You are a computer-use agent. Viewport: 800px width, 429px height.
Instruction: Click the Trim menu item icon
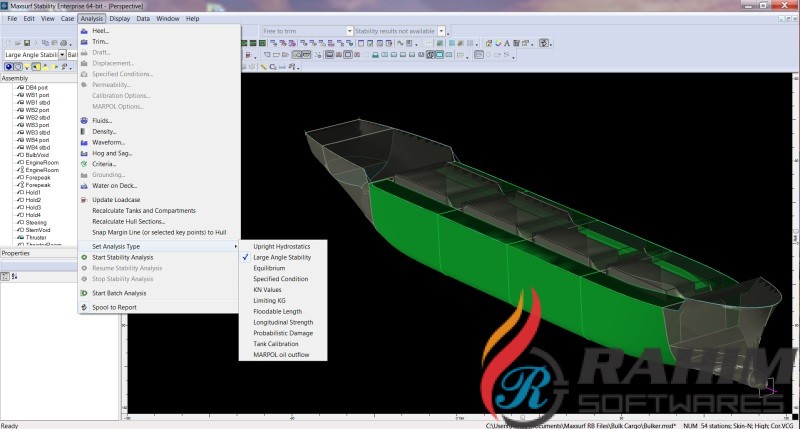[84, 42]
